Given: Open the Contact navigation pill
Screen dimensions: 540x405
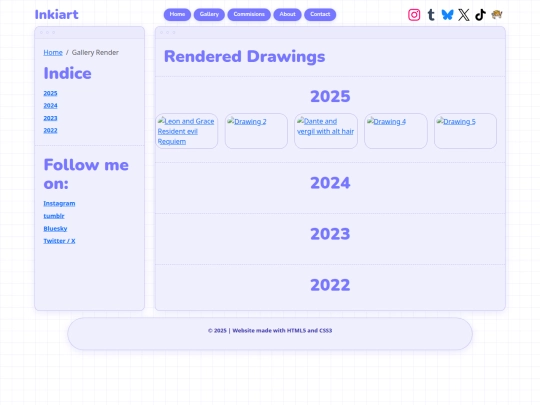Looking at the screenshot, I should pos(320,14).
